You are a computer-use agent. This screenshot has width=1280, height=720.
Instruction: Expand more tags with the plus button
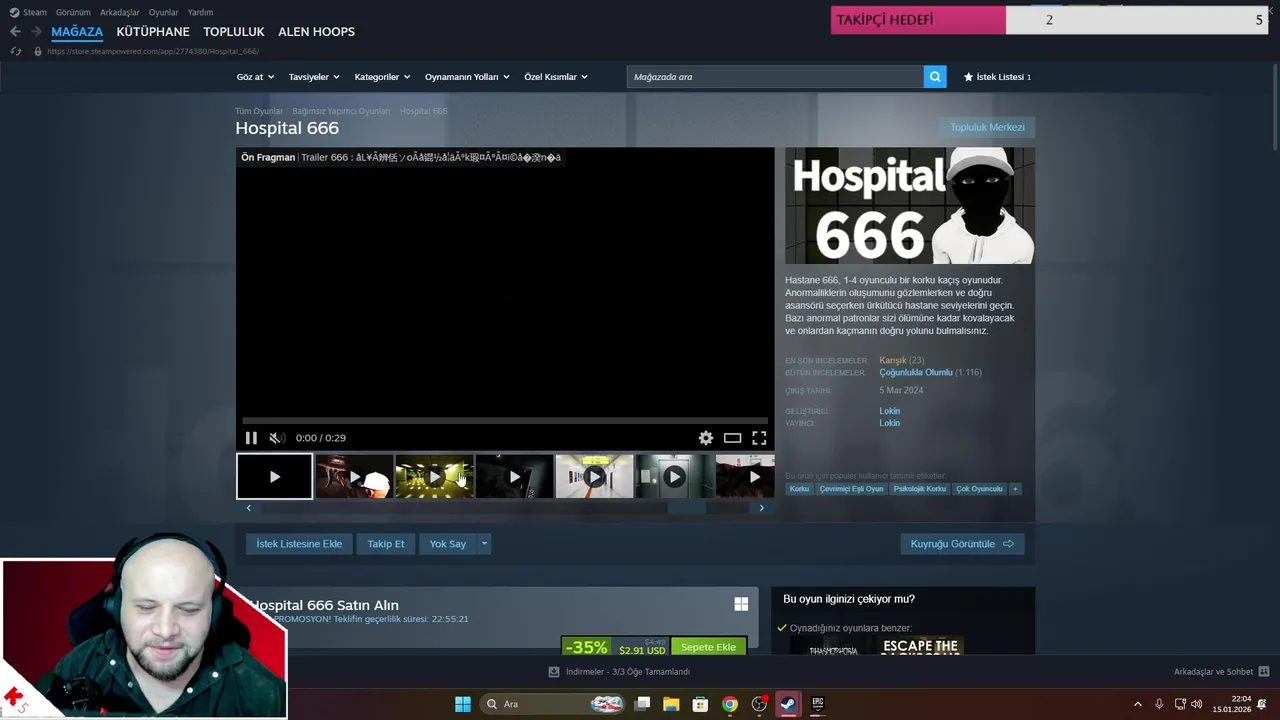coord(1015,489)
